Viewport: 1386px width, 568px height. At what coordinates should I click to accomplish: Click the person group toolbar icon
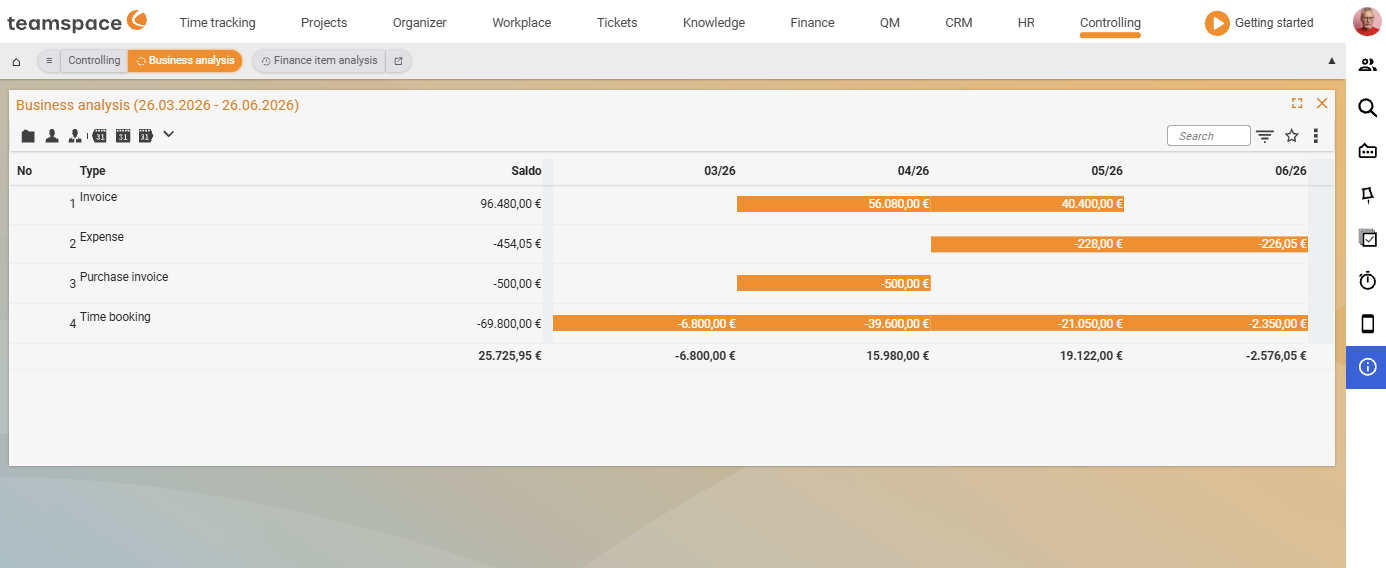coord(75,136)
